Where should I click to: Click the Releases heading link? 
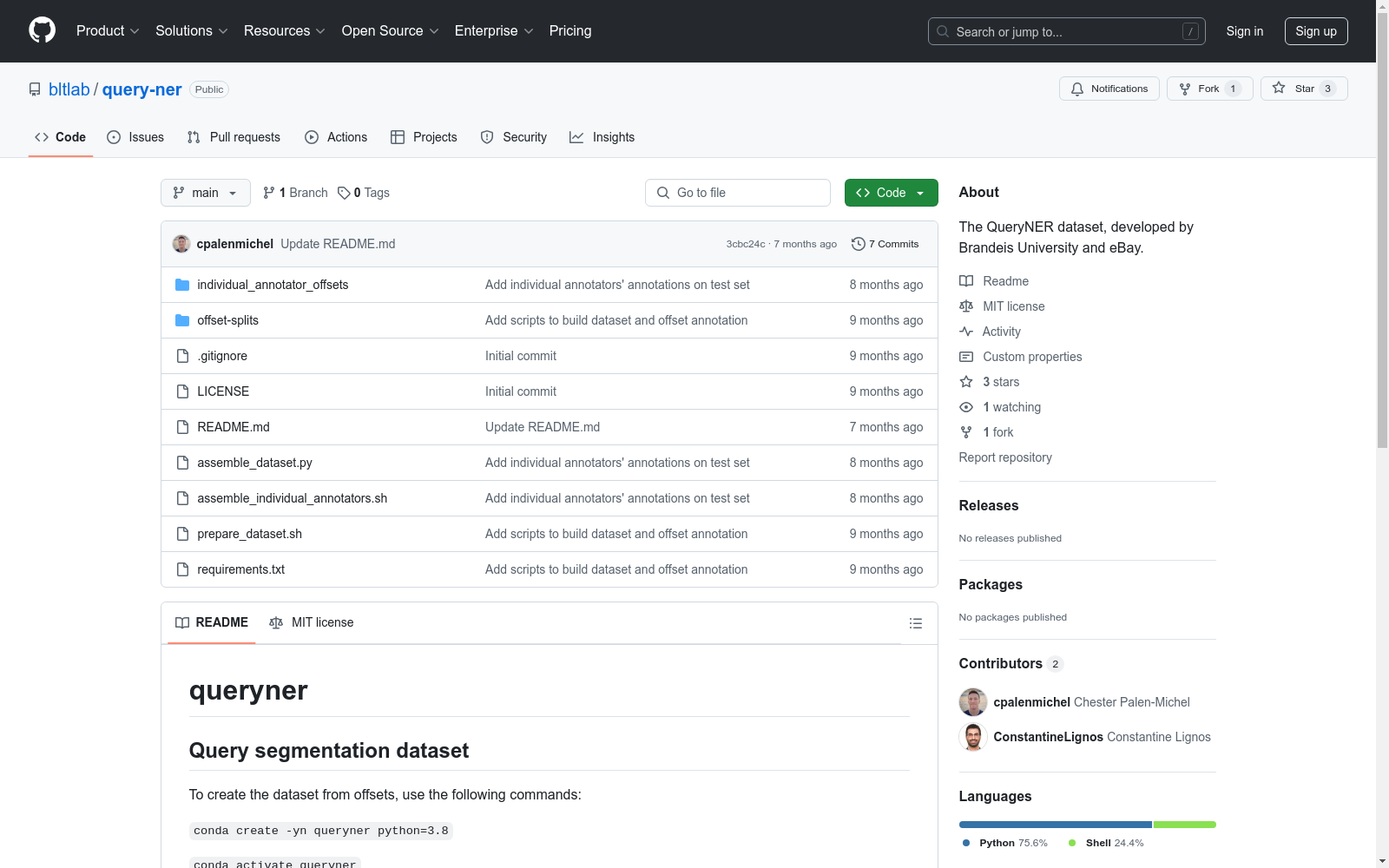click(989, 505)
